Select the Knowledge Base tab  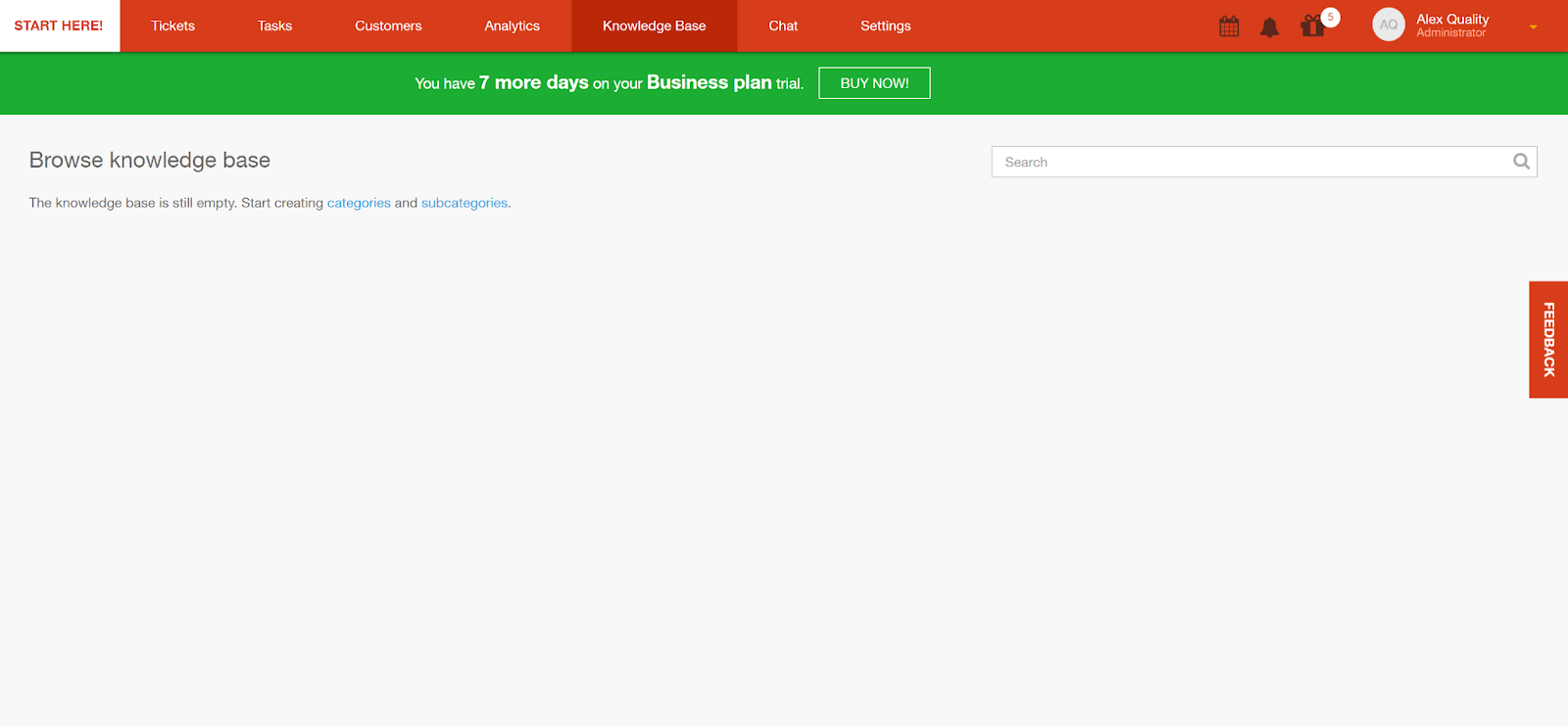point(654,25)
